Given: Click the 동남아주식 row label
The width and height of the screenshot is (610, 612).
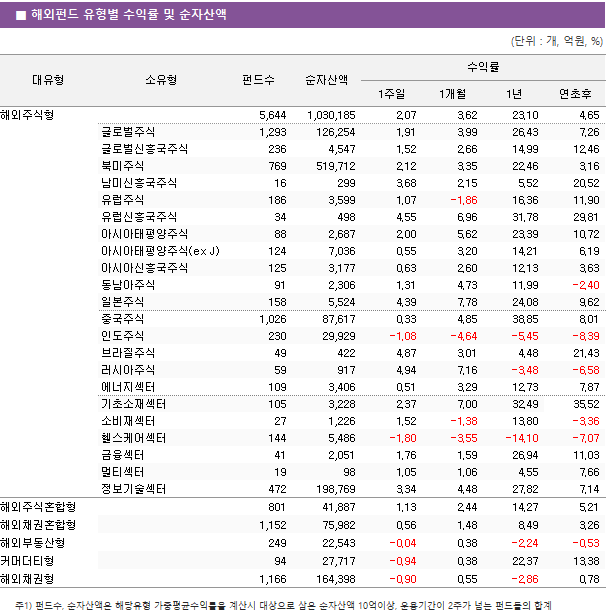Looking at the screenshot, I should tap(128, 285).
